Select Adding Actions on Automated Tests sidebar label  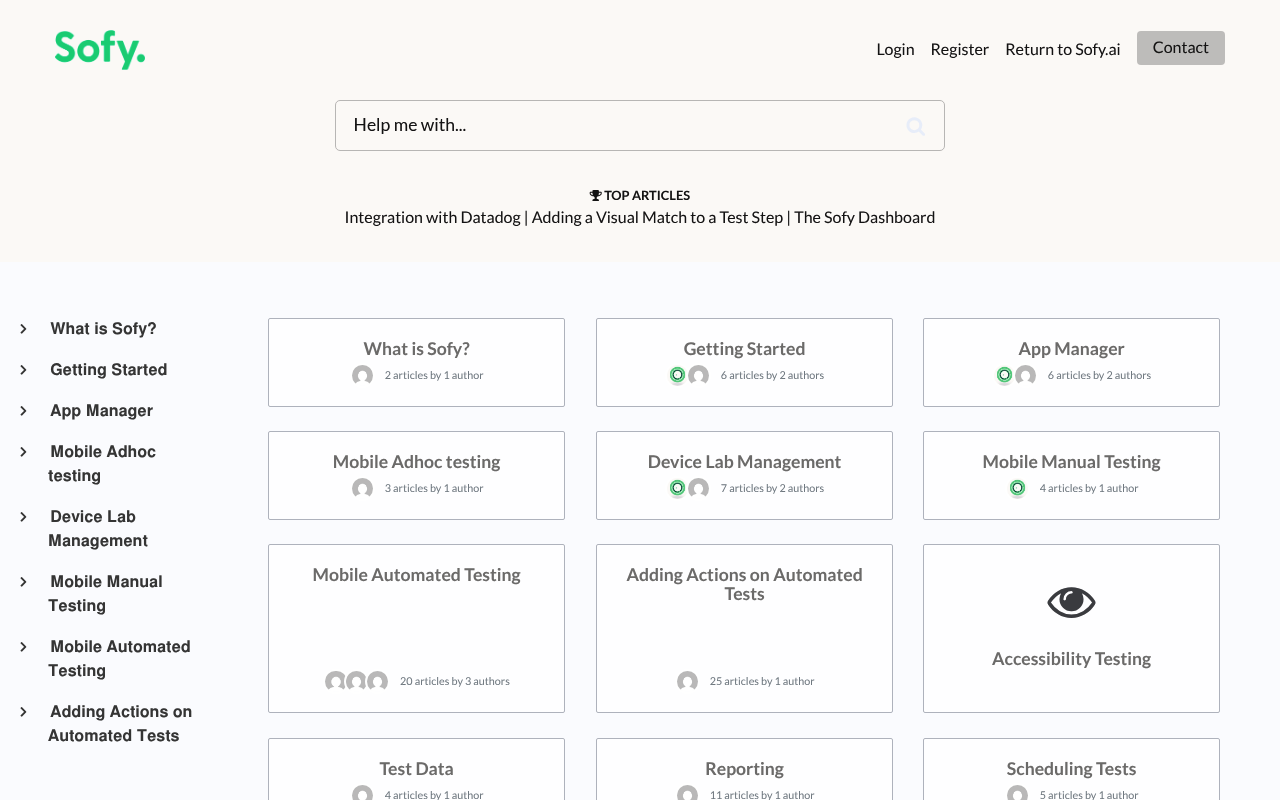(120, 724)
